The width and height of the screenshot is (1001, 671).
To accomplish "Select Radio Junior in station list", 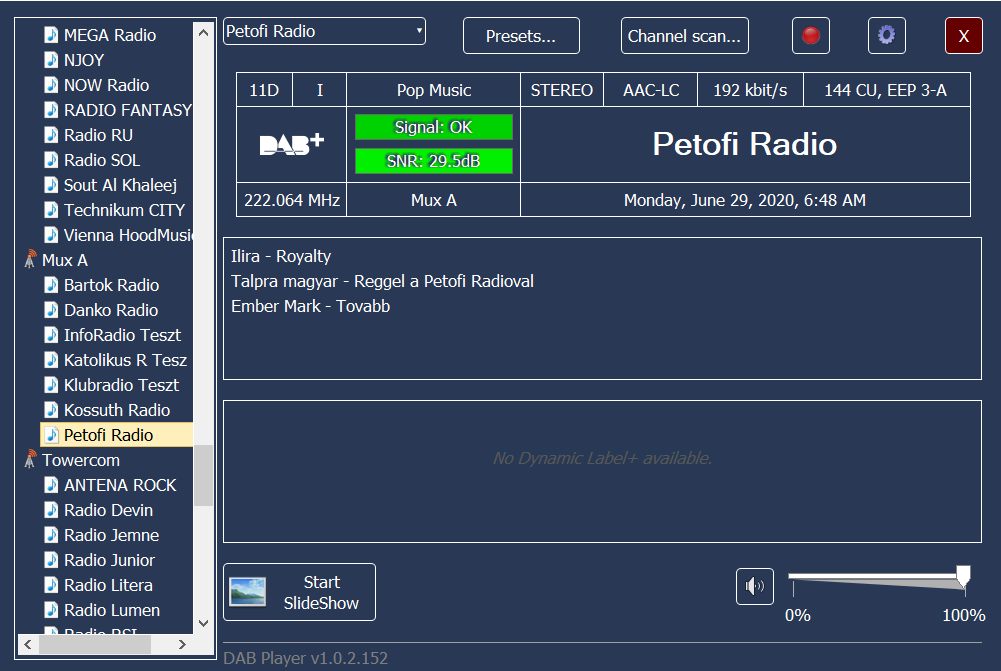I will click(109, 560).
